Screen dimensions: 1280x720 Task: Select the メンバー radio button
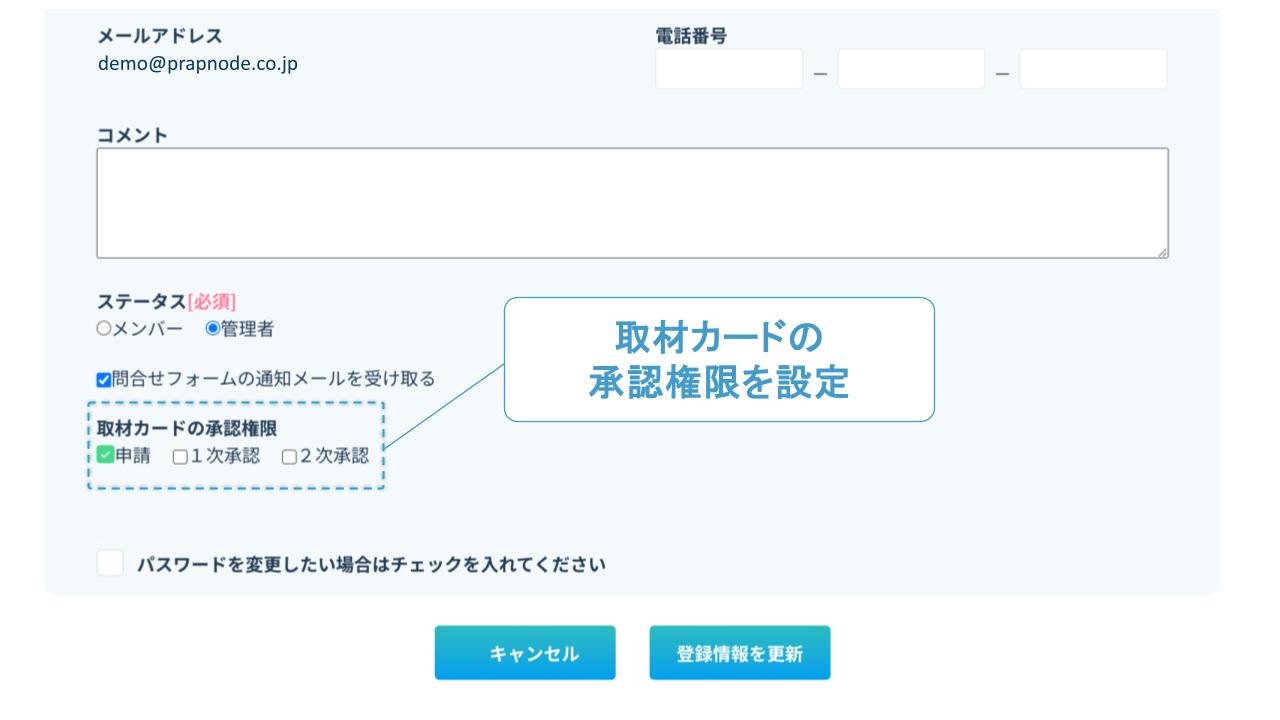(103, 329)
